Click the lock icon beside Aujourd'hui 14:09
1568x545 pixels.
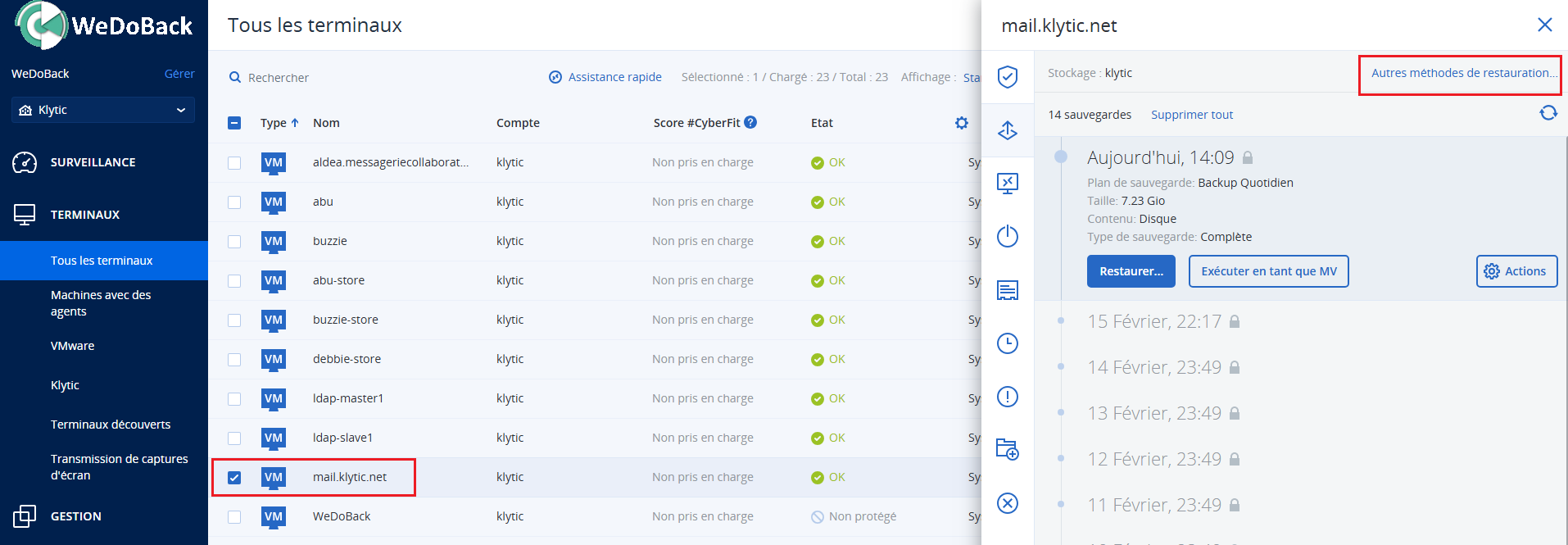pos(1248,157)
